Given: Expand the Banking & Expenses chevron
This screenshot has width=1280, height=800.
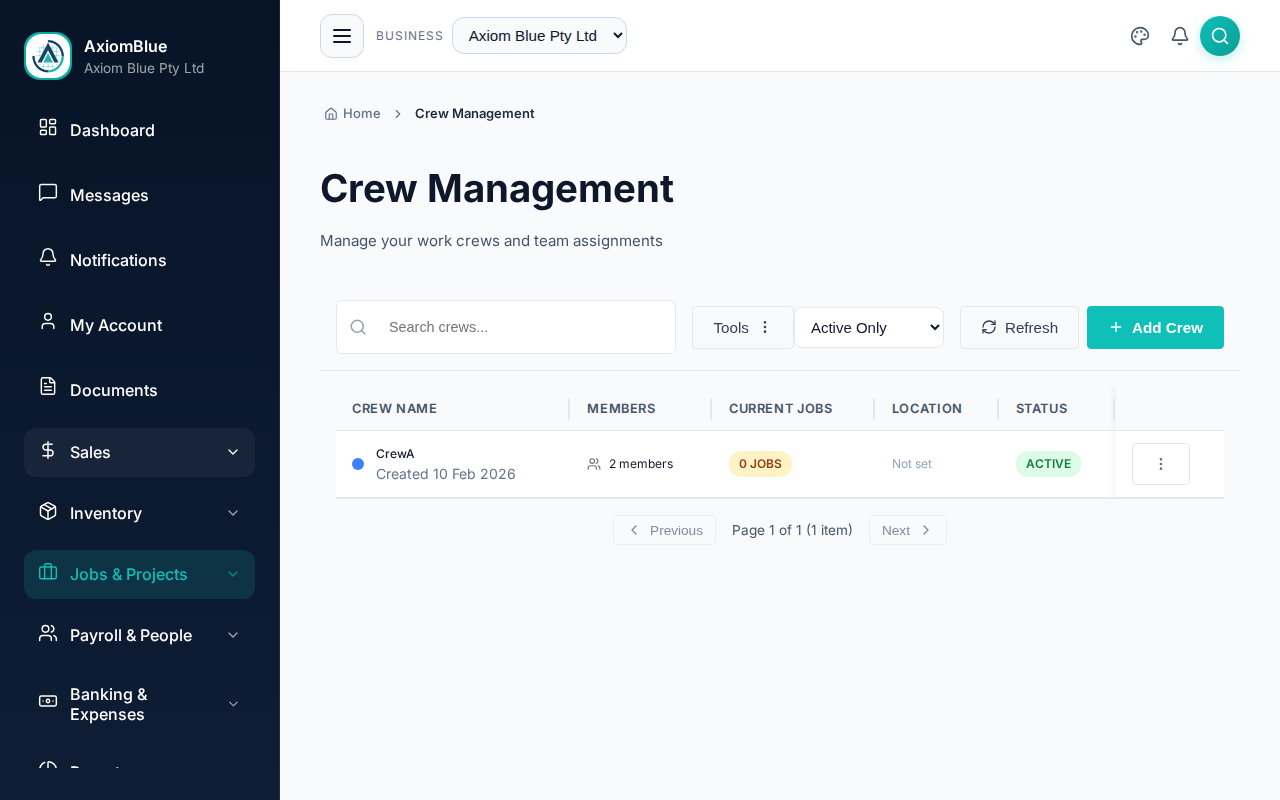Looking at the screenshot, I should point(233,704).
